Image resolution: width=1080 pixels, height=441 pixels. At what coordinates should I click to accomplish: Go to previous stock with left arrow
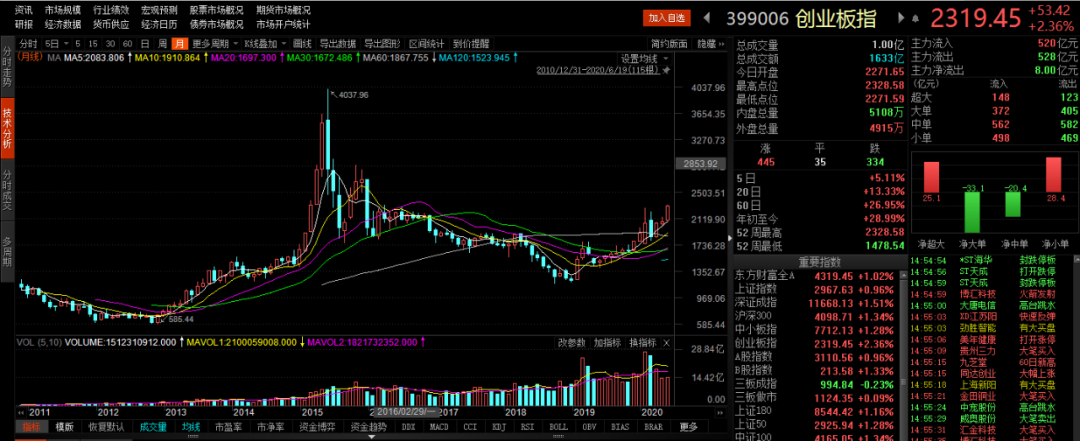pos(708,19)
